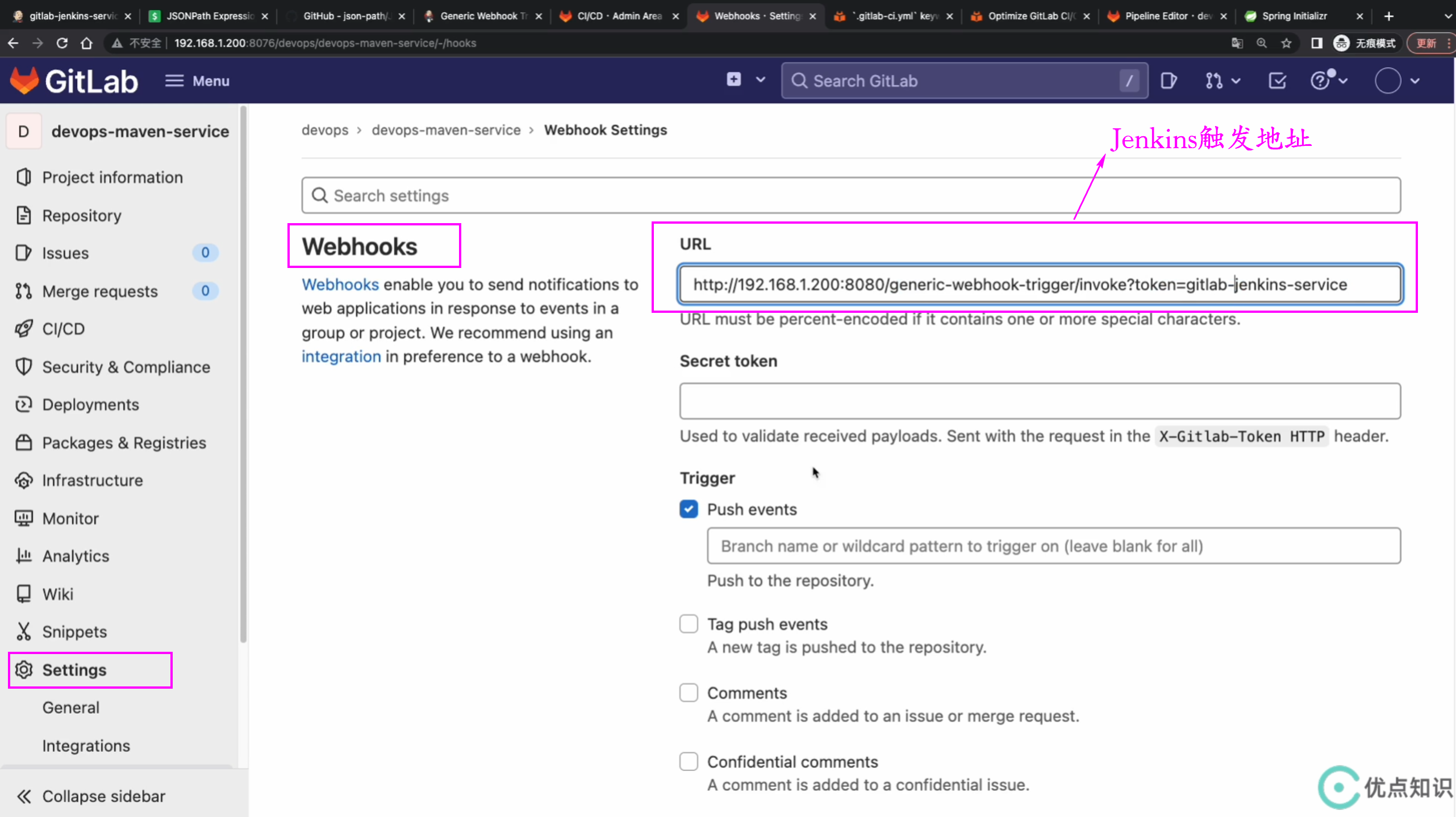Click the zoom magnifier icon in address bar

point(1261,43)
